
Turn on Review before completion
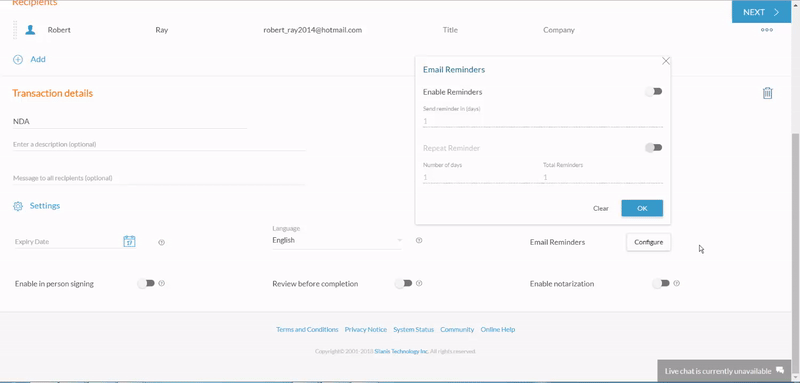tap(403, 283)
